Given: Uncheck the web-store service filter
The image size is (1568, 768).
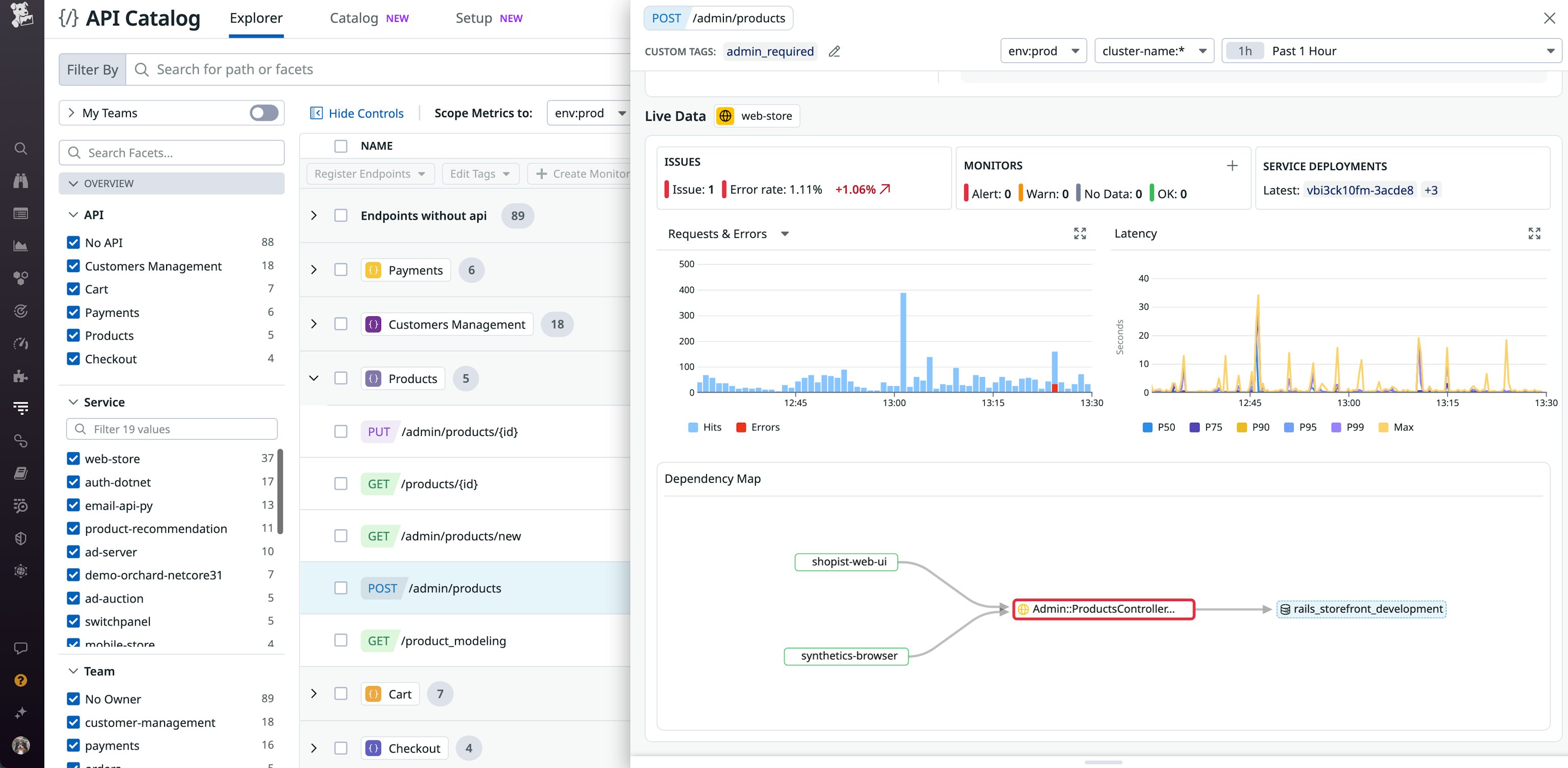Looking at the screenshot, I should click(x=74, y=458).
